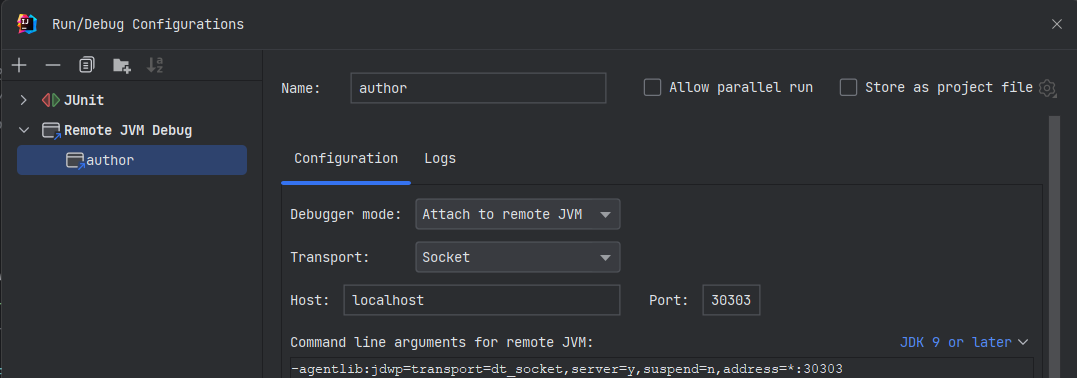Click the Port label
Image resolution: width=1077 pixels, height=378 pixels.
click(668, 300)
